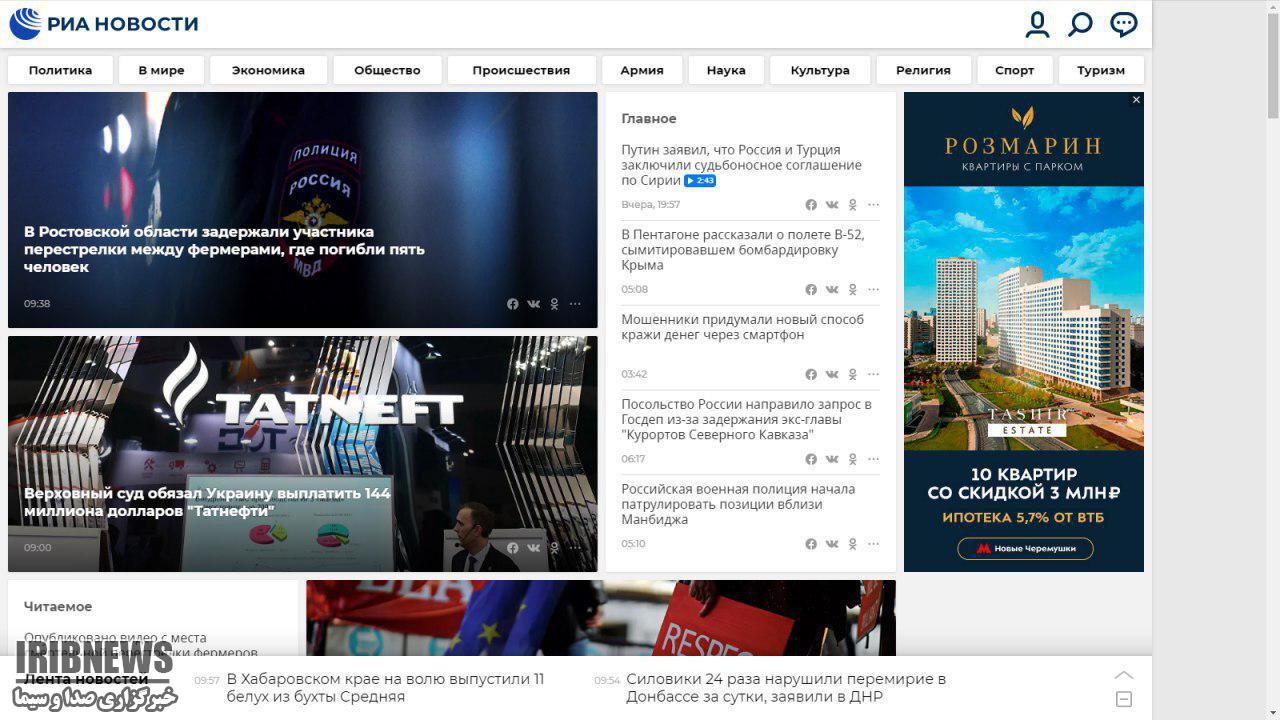Expand the news ticker with up chevron
Image resolution: width=1280 pixels, height=720 pixels.
[x=1124, y=675]
